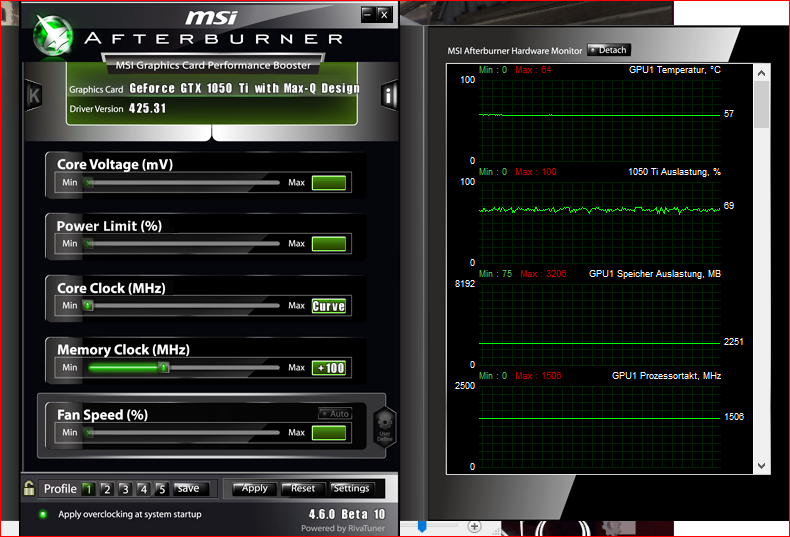Open the Core Clock Curve editor

coord(329,306)
